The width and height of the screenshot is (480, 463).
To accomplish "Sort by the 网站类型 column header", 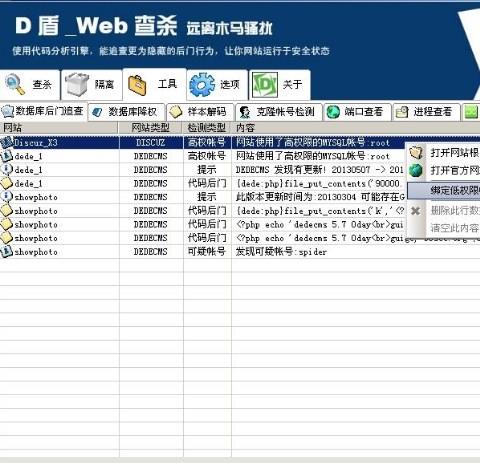I will (151, 128).
